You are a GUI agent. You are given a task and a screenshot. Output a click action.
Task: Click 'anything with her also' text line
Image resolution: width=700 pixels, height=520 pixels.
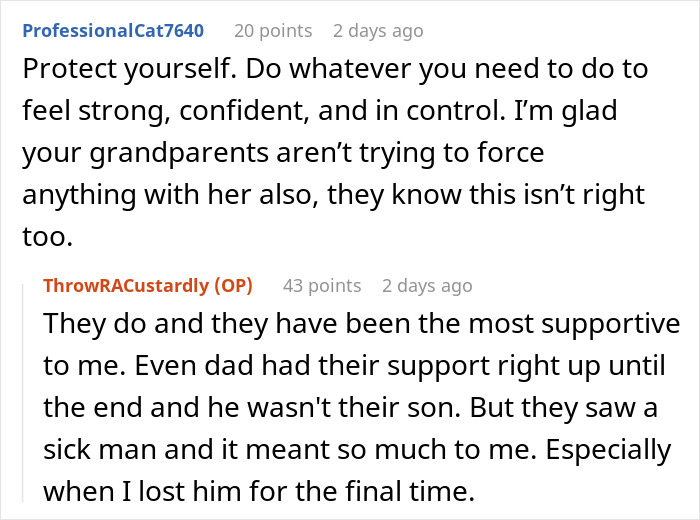click(x=167, y=195)
